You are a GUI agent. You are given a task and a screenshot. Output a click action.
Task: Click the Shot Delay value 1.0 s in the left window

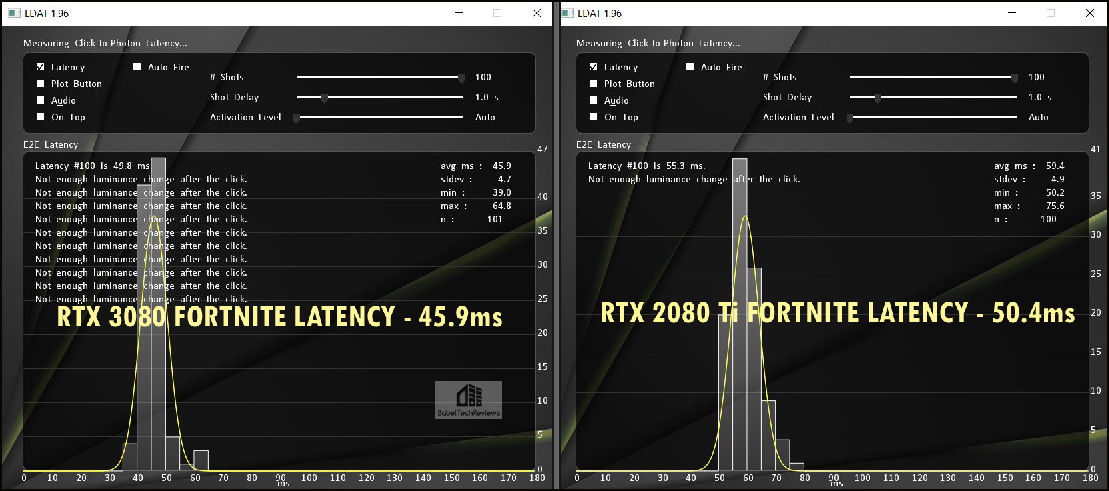(487, 98)
